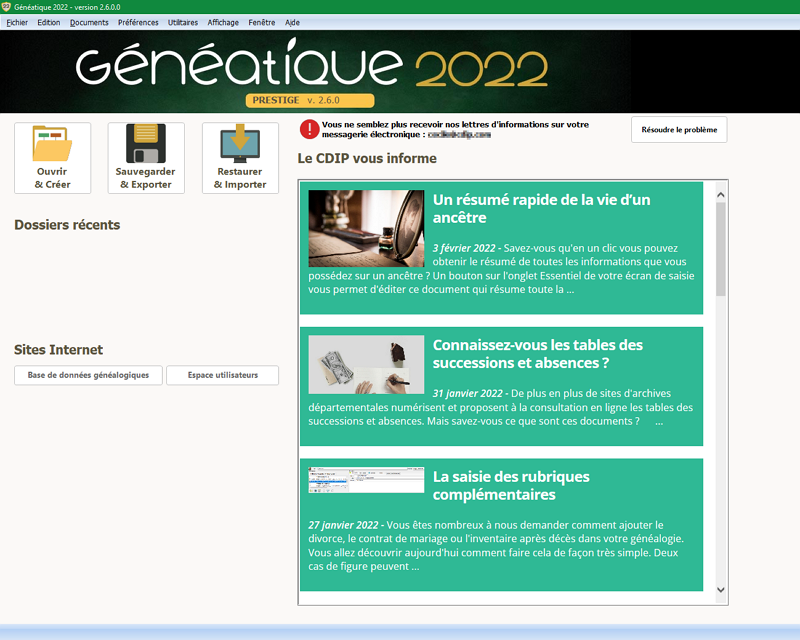Click the Le CDIP vous informe heading
This screenshot has height=640, width=800.
(367, 158)
